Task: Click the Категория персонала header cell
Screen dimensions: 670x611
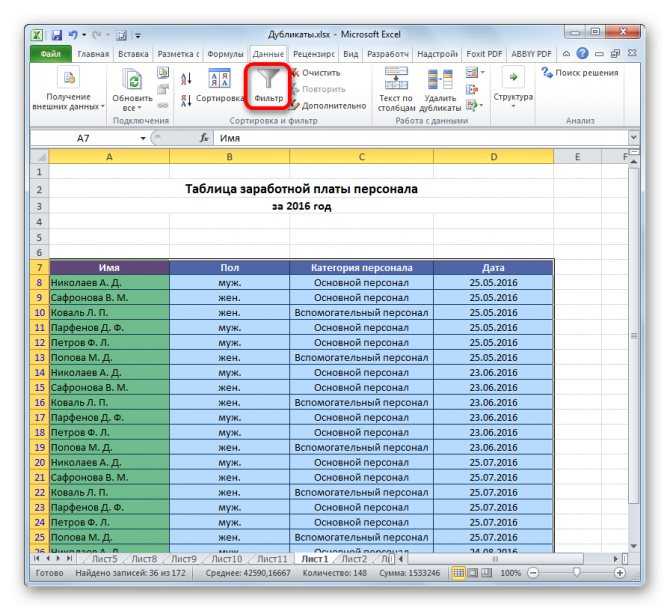Action: coord(361,267)
